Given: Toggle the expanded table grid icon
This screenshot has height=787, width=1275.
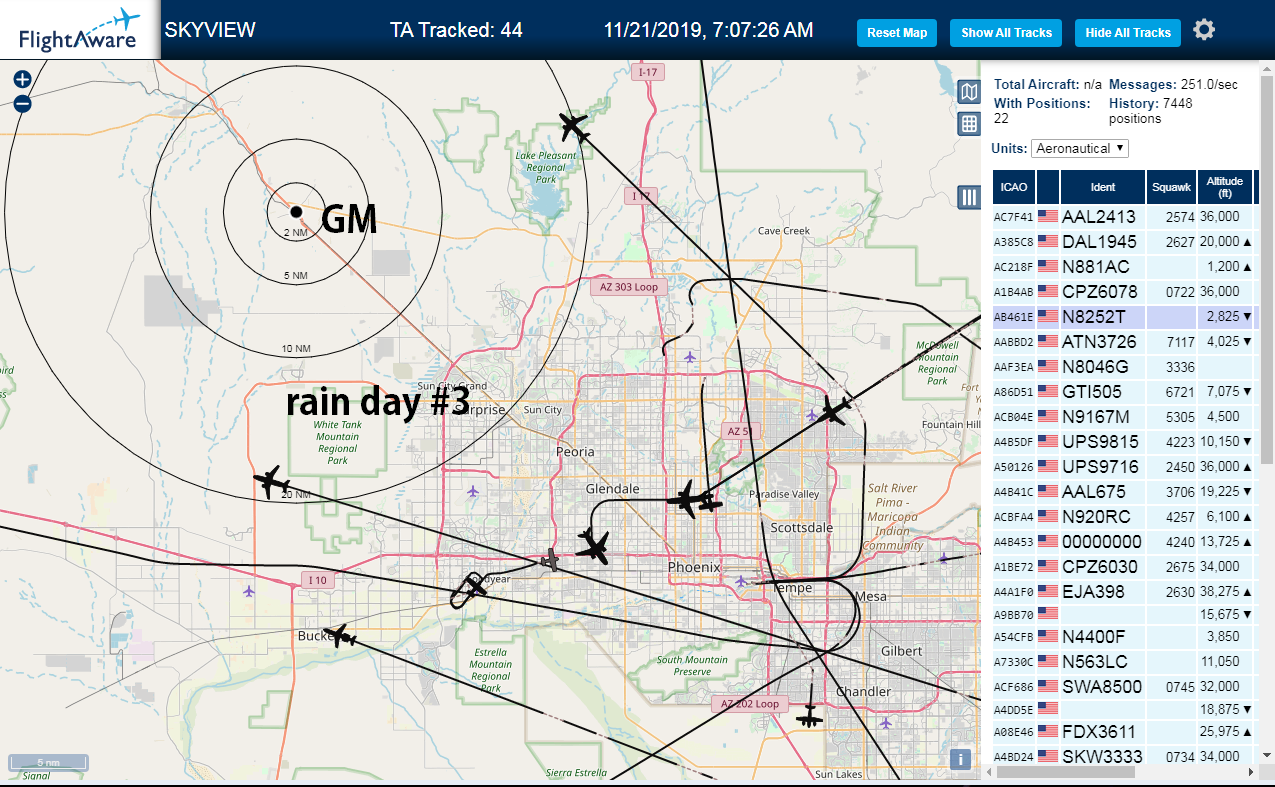Looking at the screenshot, I should [x=969, y=124].
